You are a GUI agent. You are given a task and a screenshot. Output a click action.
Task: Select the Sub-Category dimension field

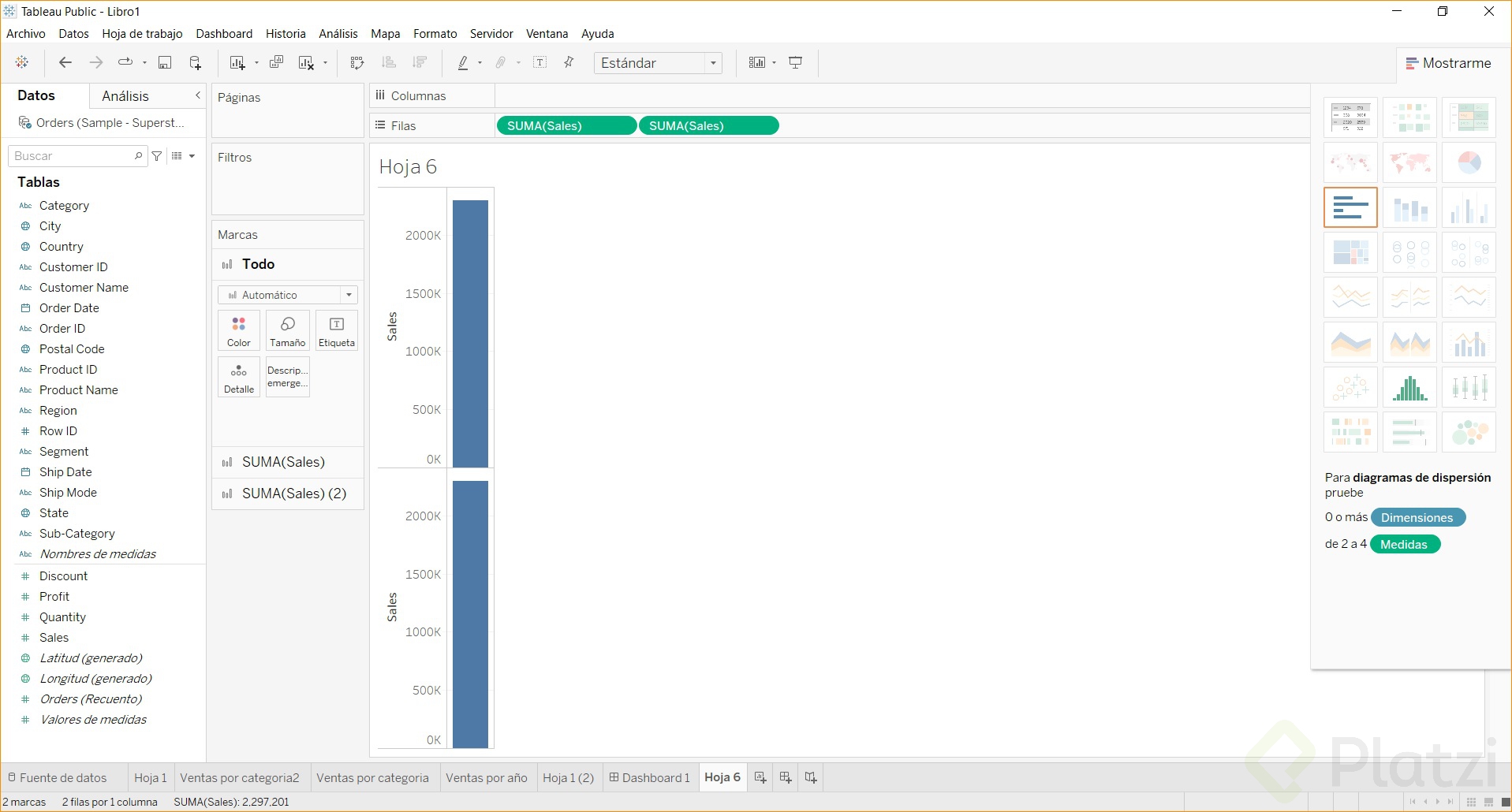[x=77, y=534]
